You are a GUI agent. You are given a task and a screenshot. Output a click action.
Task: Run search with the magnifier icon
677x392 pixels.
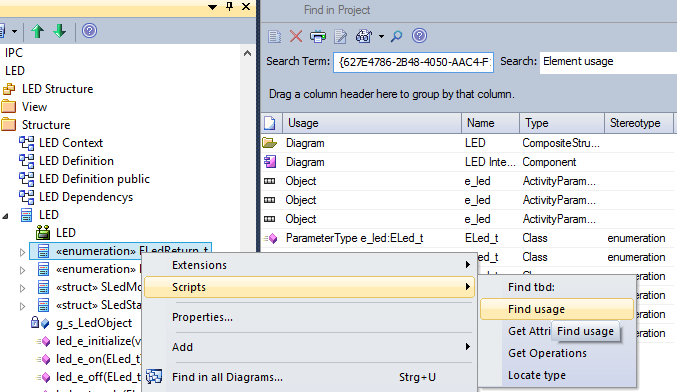pyautogui.click(x=396, y=36)
